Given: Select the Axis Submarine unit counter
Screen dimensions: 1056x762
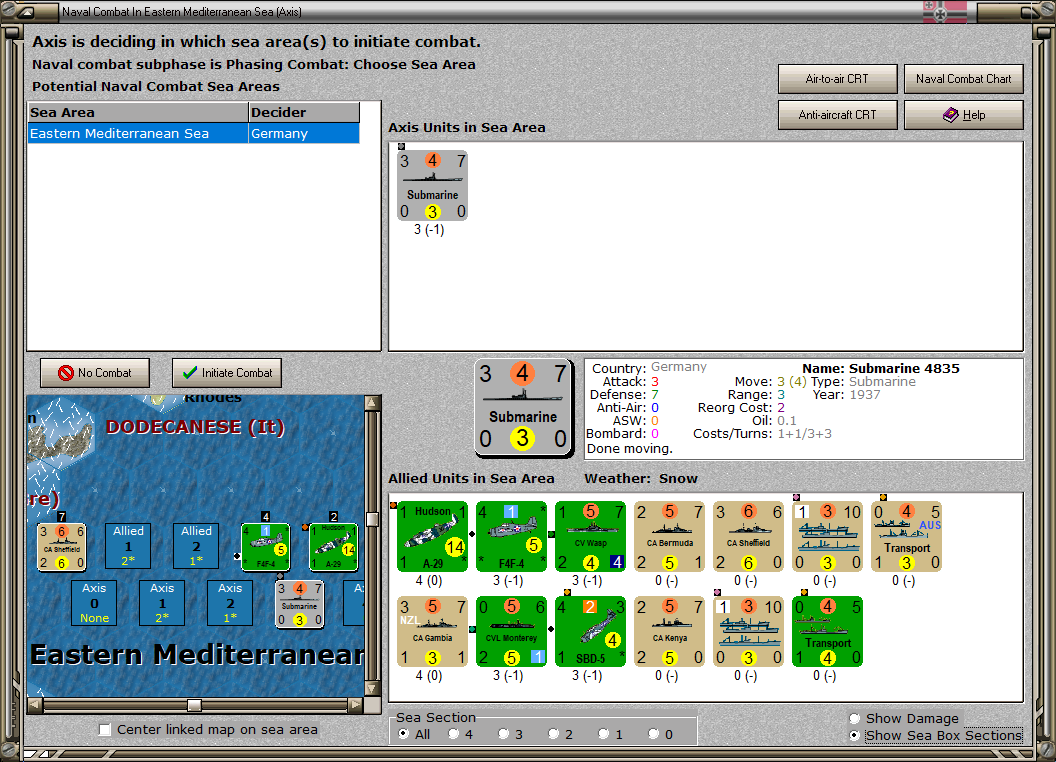Looking at the screenshot, I should 432,185.
